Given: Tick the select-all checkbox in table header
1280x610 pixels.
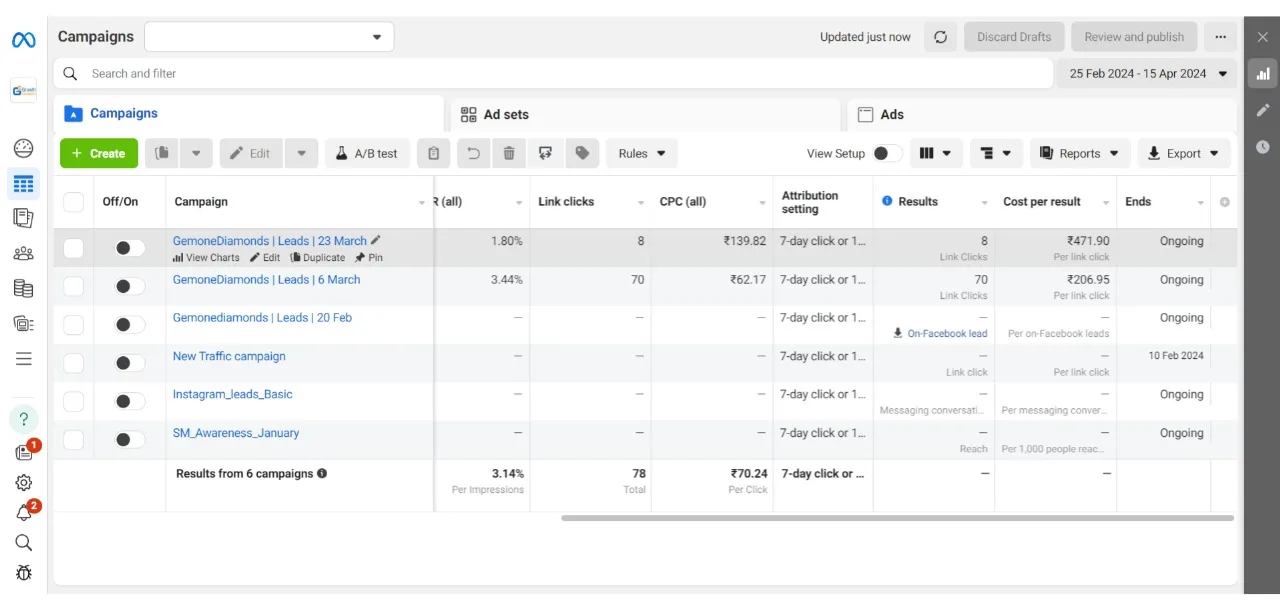Looking at the screenshot, I should (73, 202).
